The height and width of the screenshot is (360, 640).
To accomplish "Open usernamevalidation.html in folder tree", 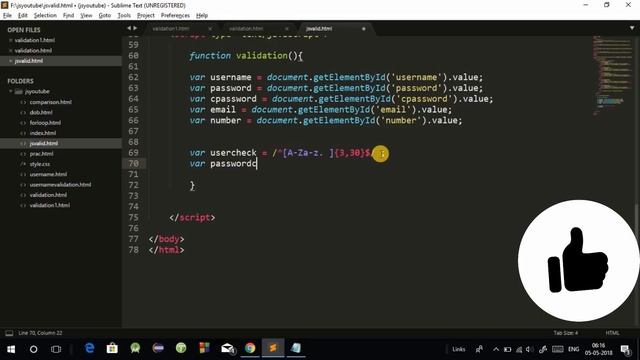I will [60, 184].
